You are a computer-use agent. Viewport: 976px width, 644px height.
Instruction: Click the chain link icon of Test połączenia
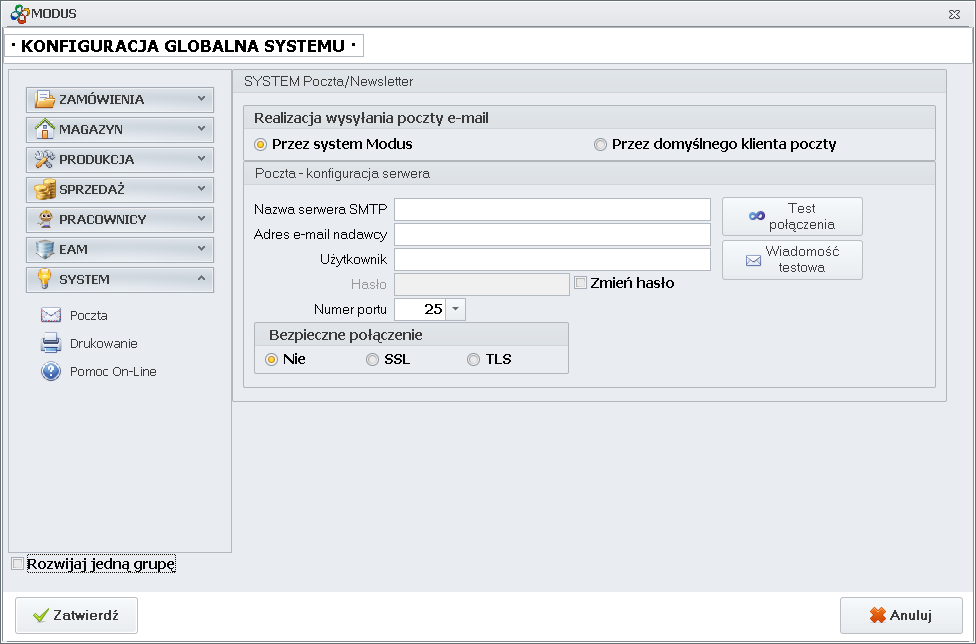(756, 216)
